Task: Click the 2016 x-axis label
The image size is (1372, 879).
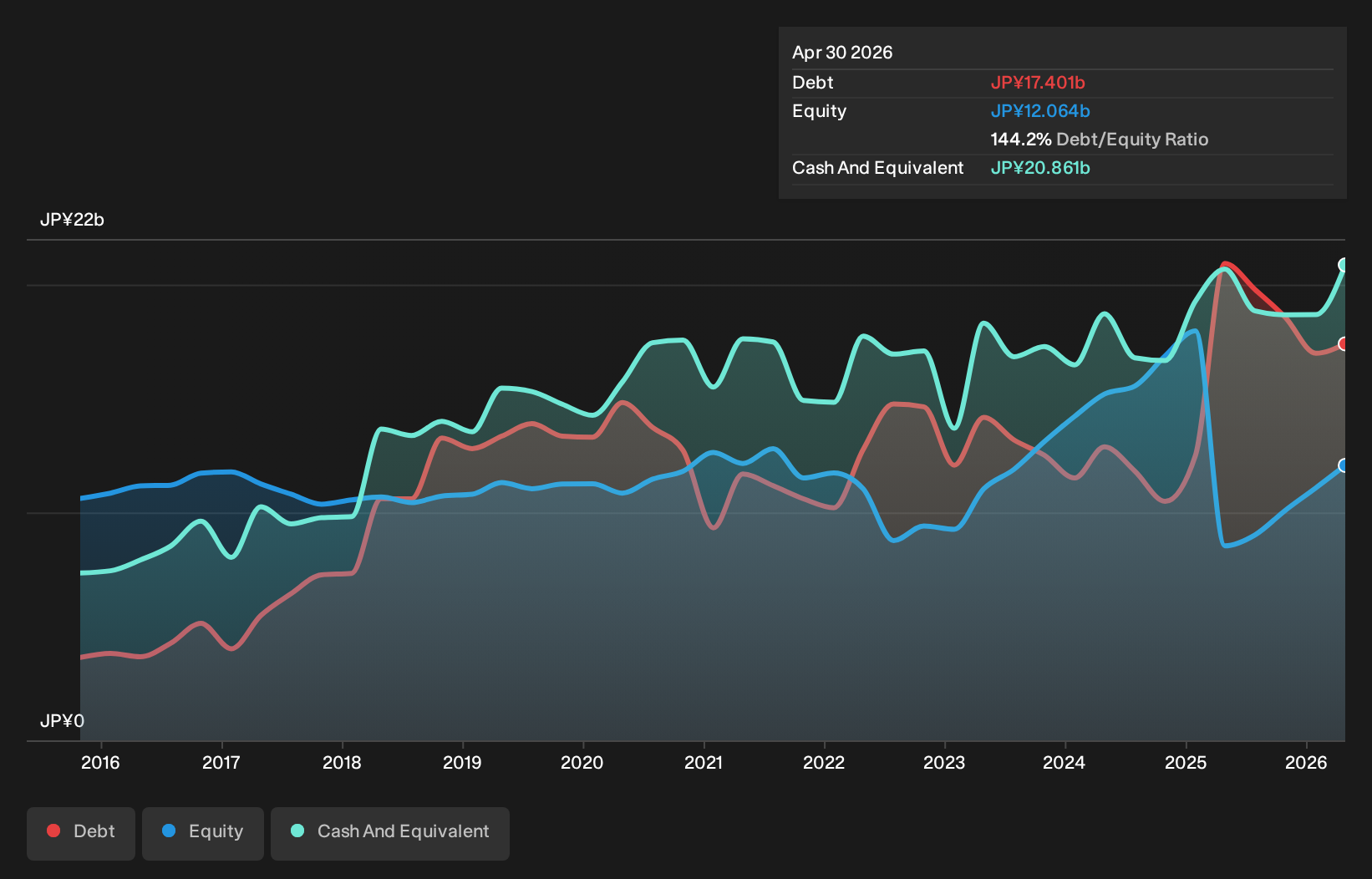Action: pyautogui.click(x=100, y=762)
